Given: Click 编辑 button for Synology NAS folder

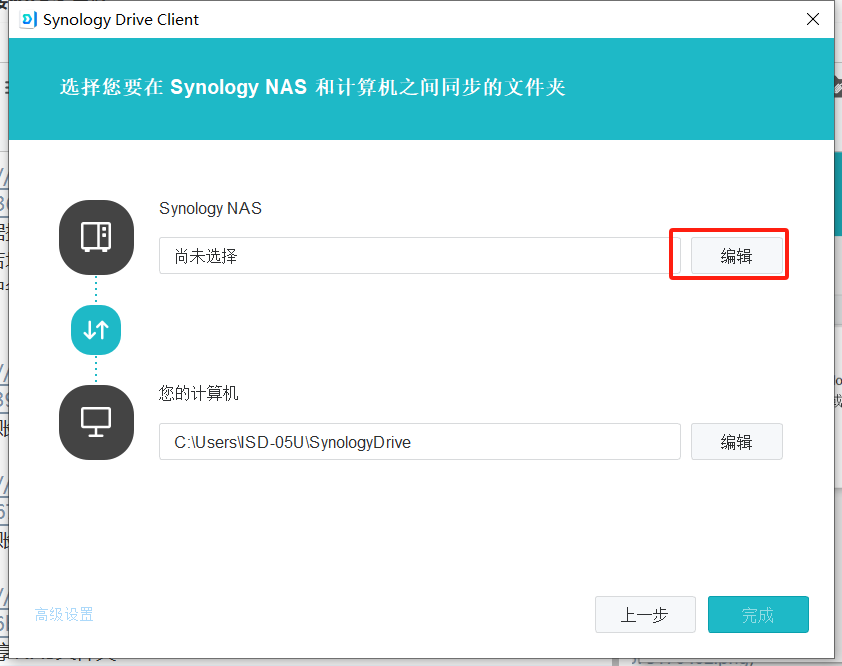Looking at the screenshot, I should [x=736, y=256].
